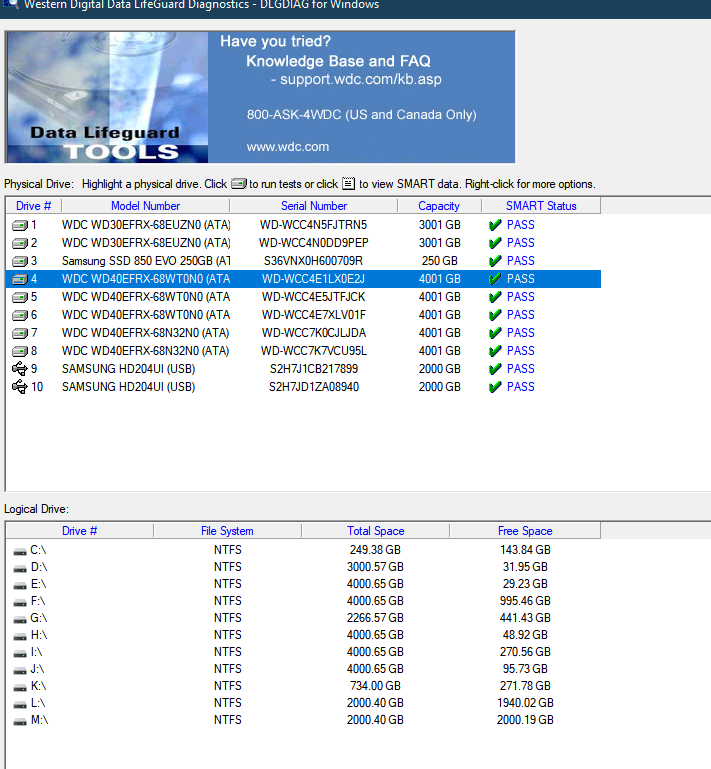Screen dimensions: 711x769
Task: Click the M:\ logical drive icon
Action: [20, 722]
